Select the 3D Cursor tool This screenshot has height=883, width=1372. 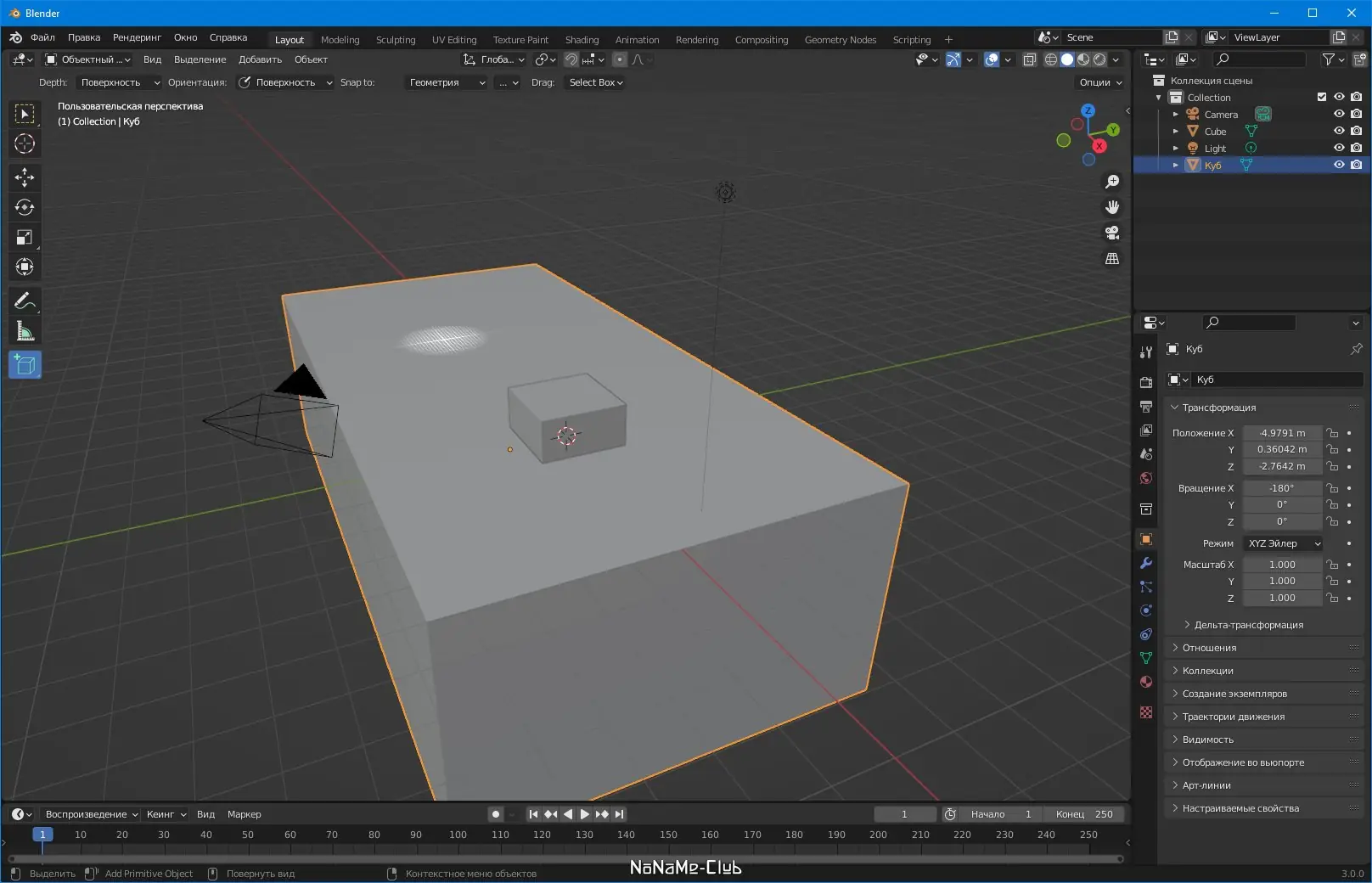pyautogui.click(x=25, y=143)
